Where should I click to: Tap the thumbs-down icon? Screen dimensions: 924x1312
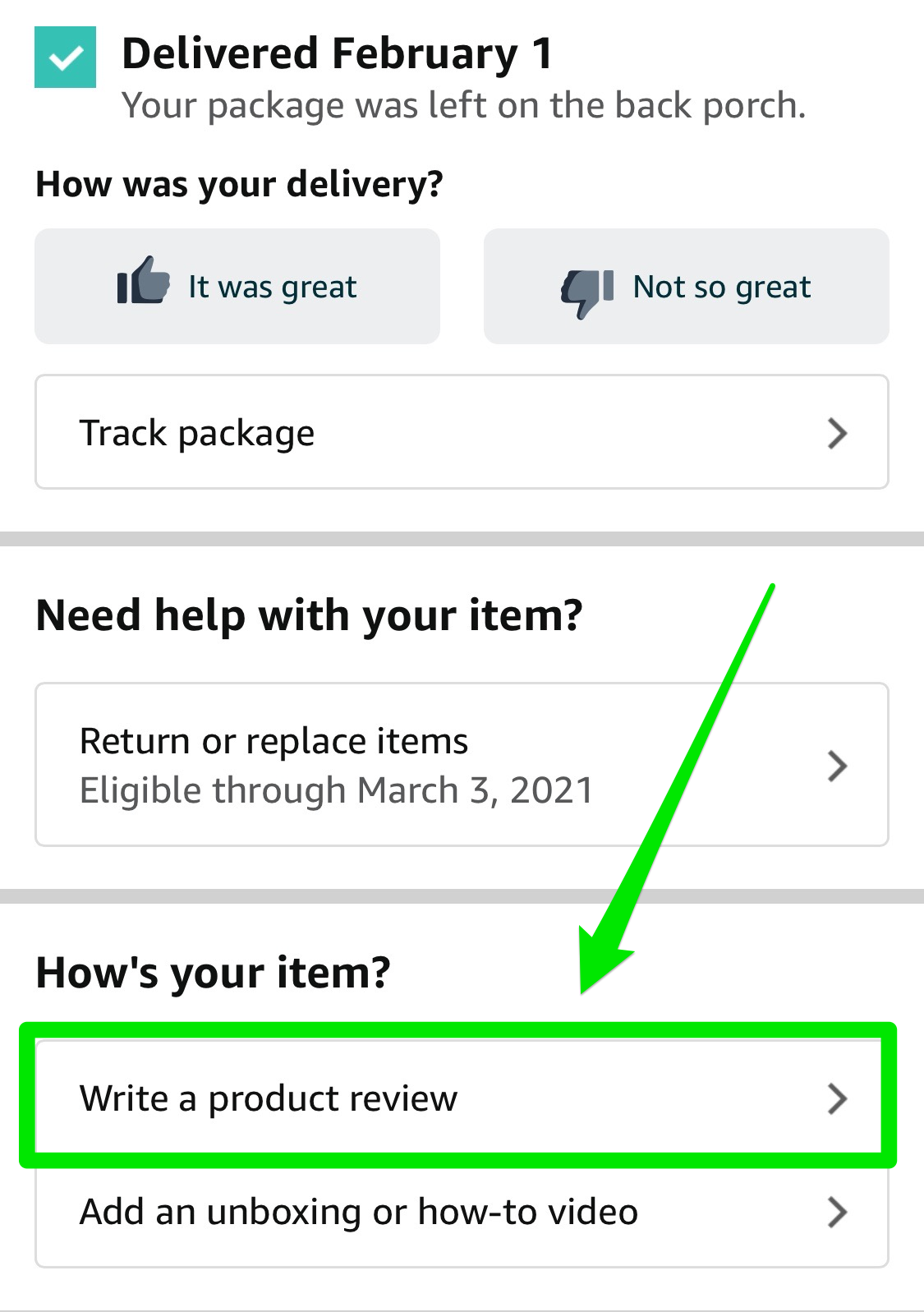click(587, 292)
